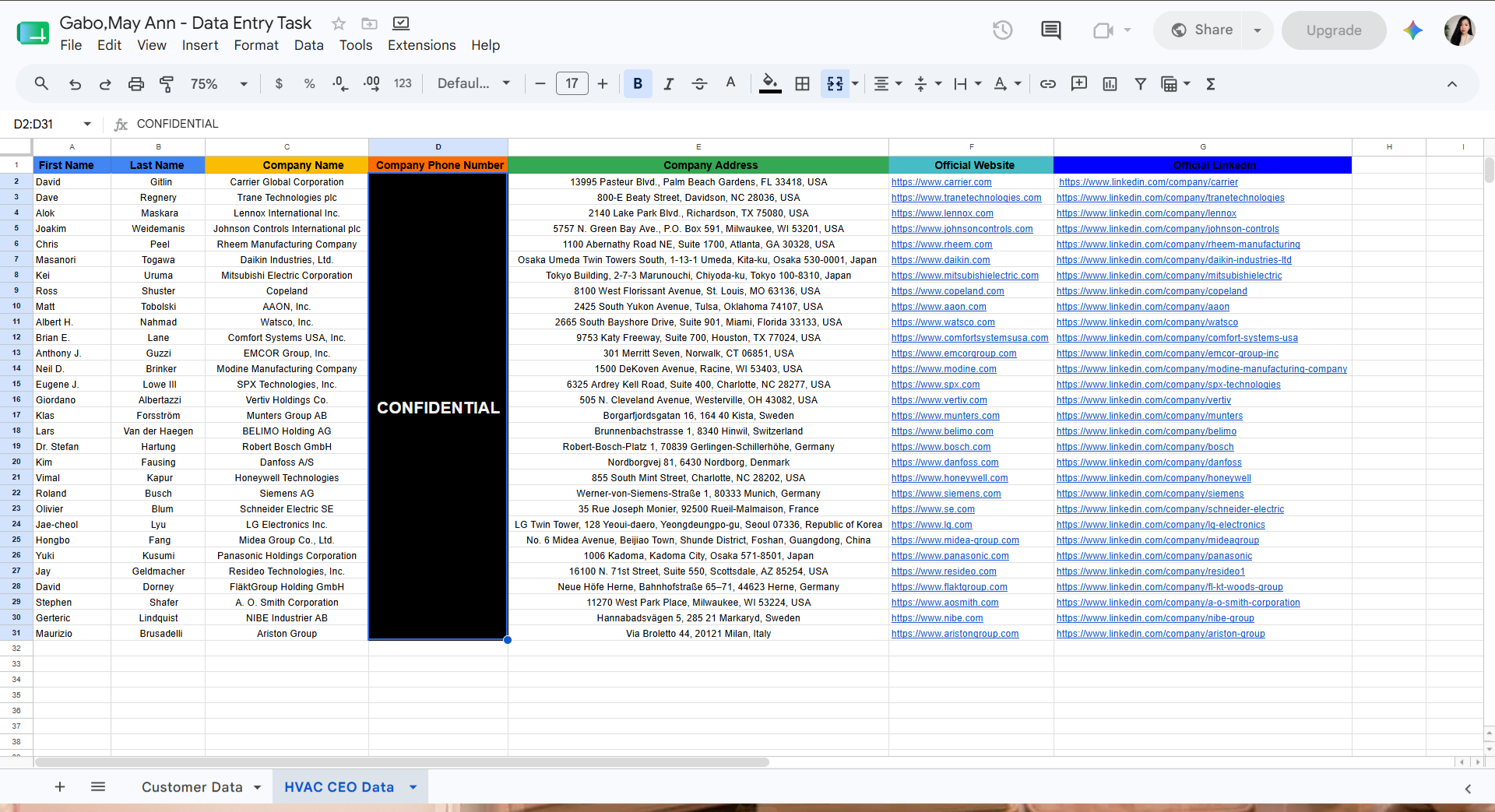Open the comments panel
The width and height of the screenshot is (1495, 812).
[x=1051, y=30]
